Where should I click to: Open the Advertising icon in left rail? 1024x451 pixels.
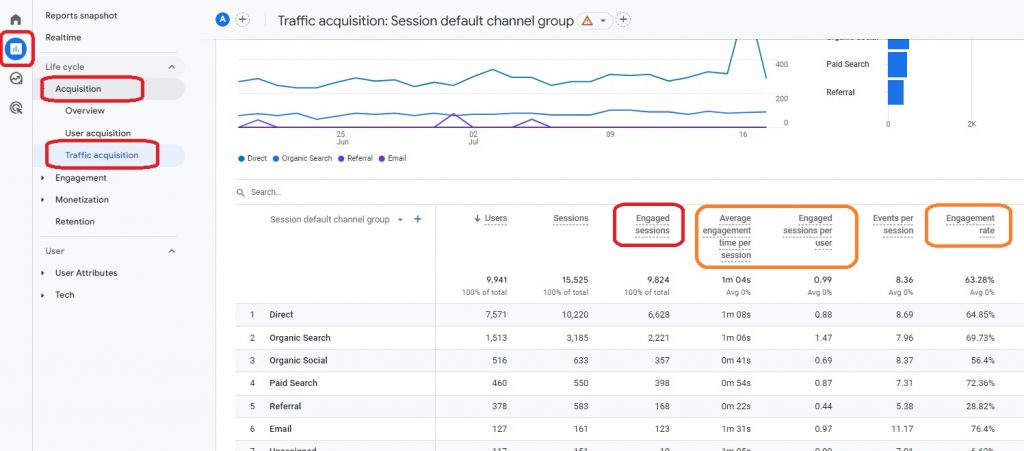pyautogui.click(x=16, y=108)
